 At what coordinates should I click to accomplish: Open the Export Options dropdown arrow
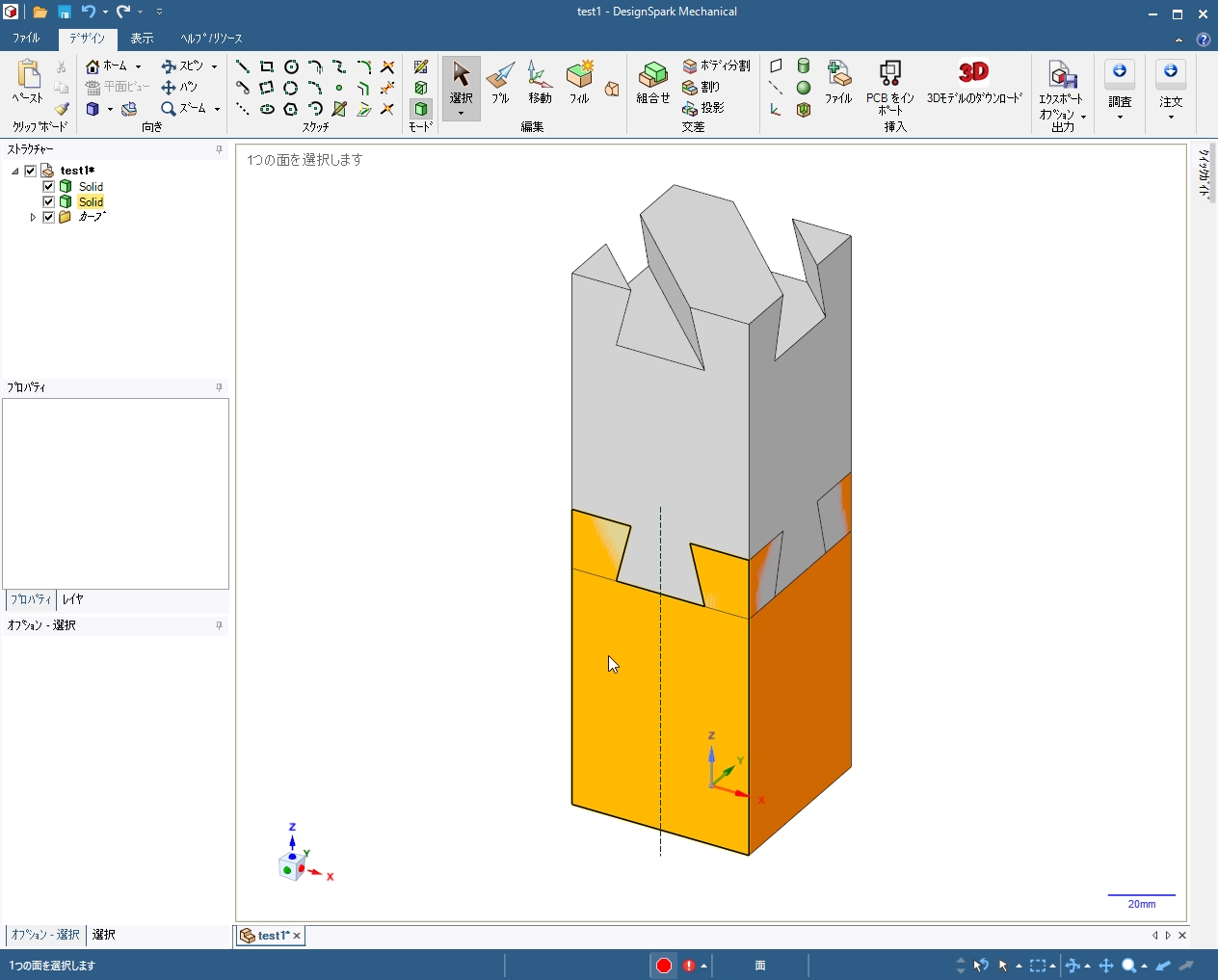(x=1083, y=117)
